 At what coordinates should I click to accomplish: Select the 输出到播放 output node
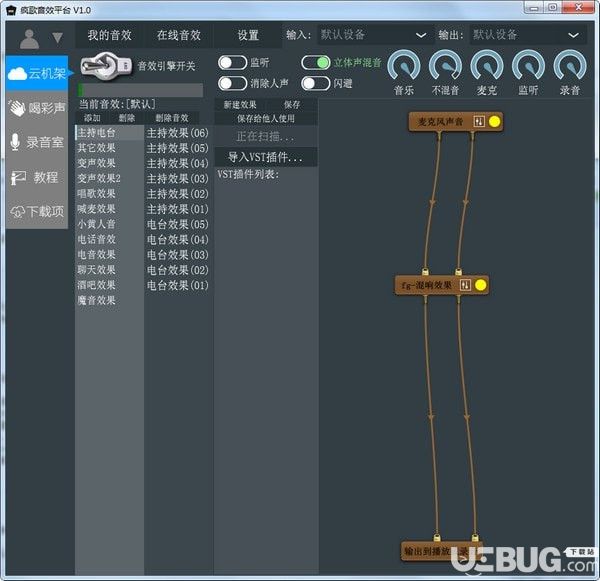click(441, 551)
